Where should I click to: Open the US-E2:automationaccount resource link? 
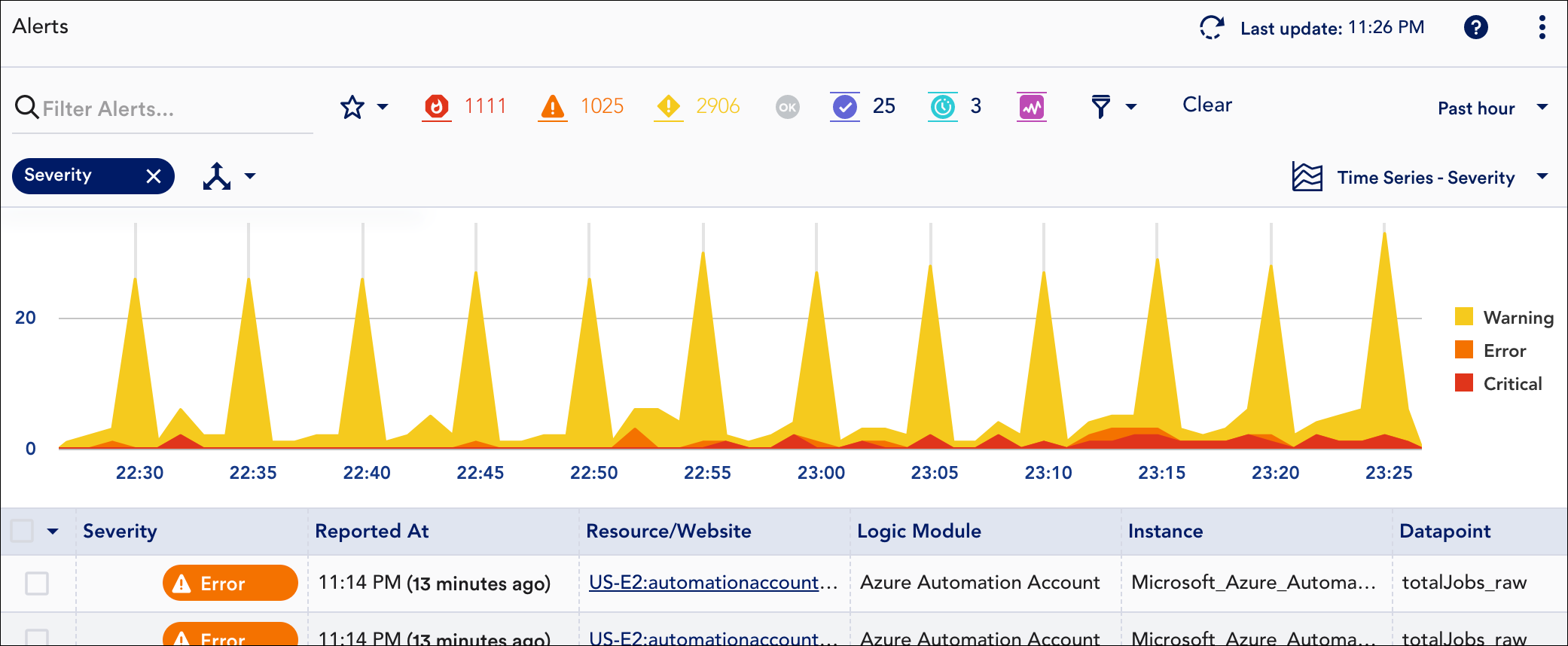coord(712,582)
